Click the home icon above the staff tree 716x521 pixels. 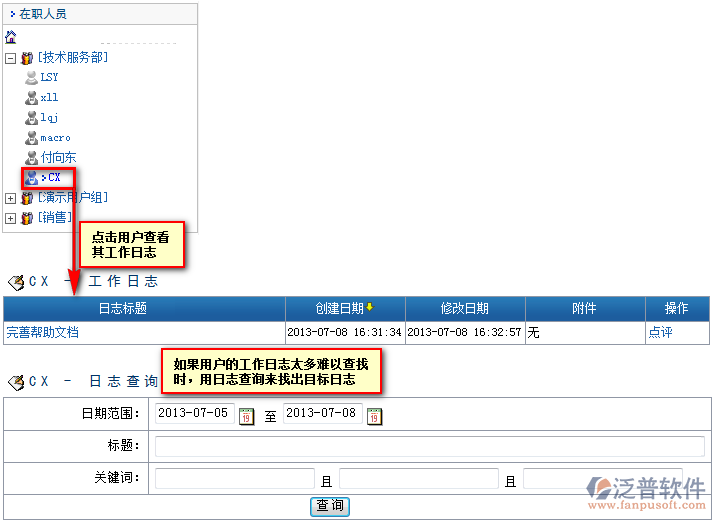(x=11, y=37)
